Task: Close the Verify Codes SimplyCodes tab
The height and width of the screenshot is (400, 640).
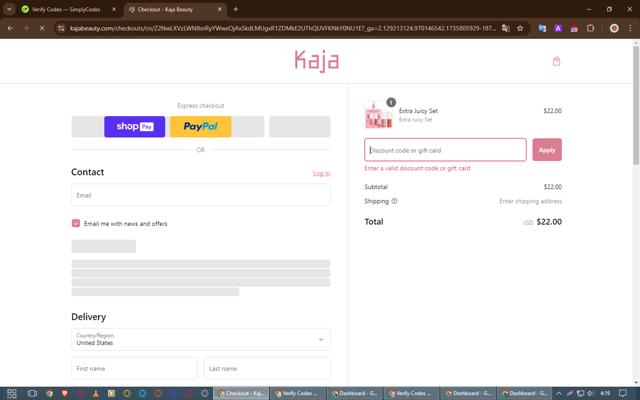Action: [x=114, y=9]
